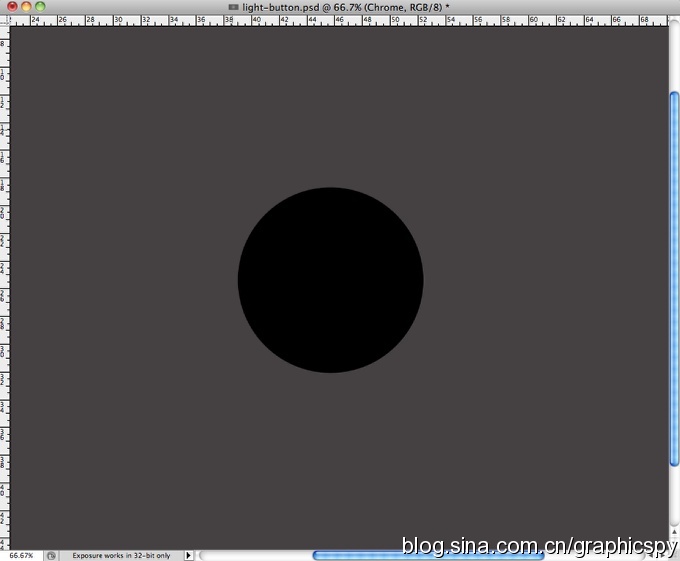Click the yellow minimize window button
Image resolution: width=680 pixels, height=561 pixels.
tap(26, 6)
